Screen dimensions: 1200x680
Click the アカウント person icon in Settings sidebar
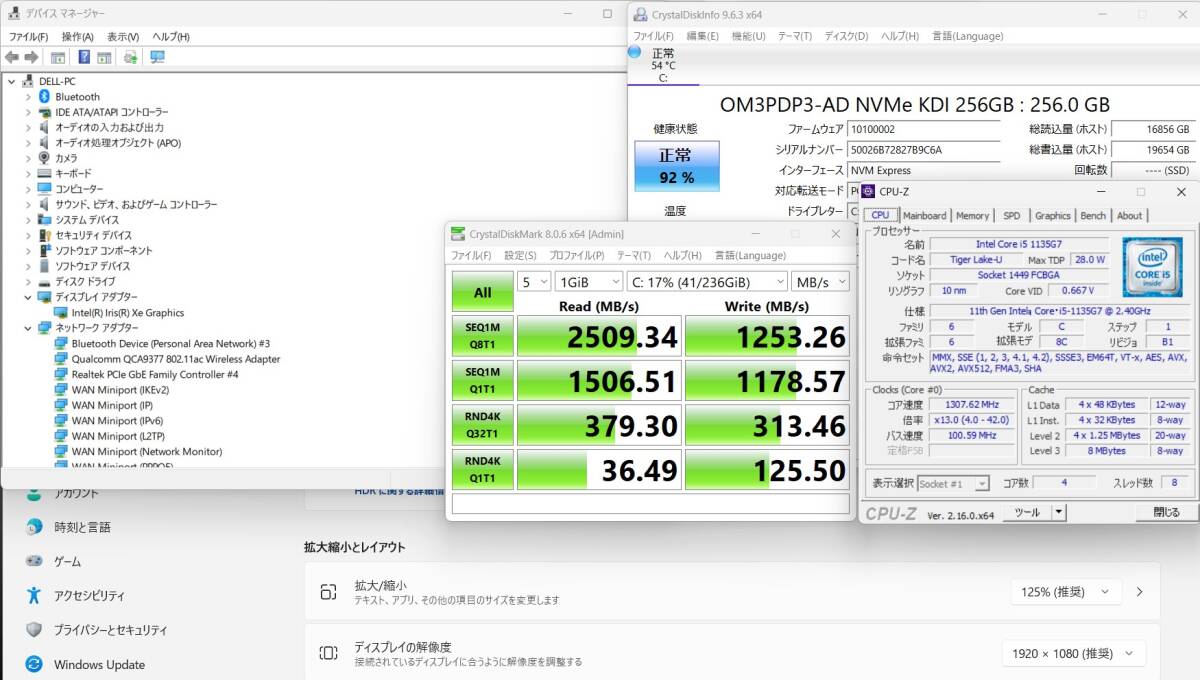tap(34, 494)
